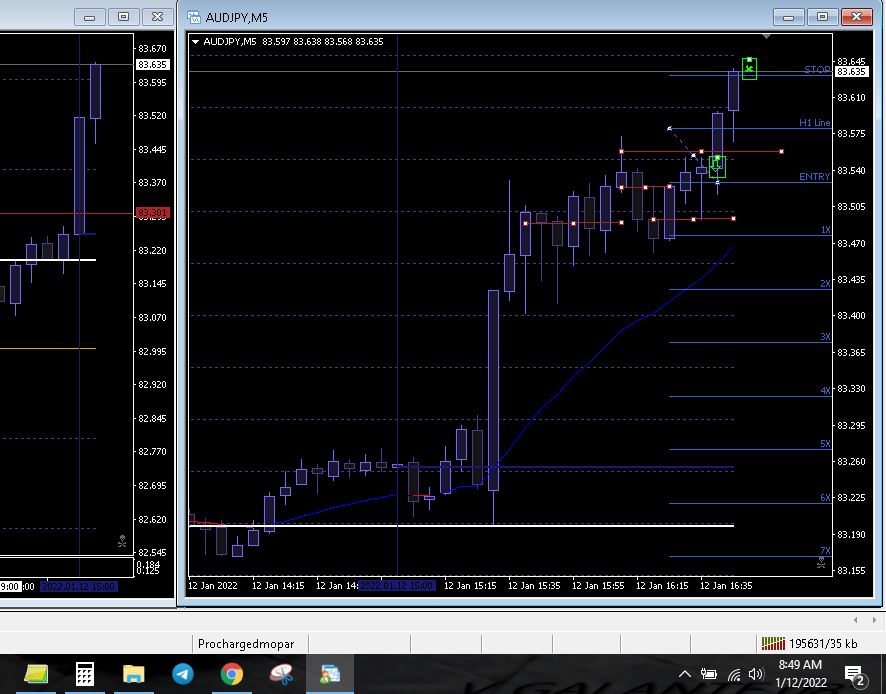Click the red 83.301 price tag in left window
The height and width of the screenshot is (694, 886).
pyautogui.click(x=152, y=212)
